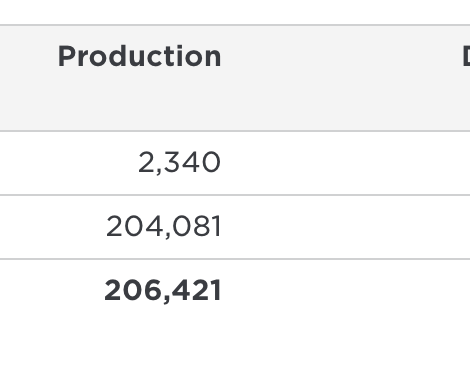The height and width of the screenshot is (370, 470).
Task: Click the blank area below the total row
Action: click(x=235, y=347)
